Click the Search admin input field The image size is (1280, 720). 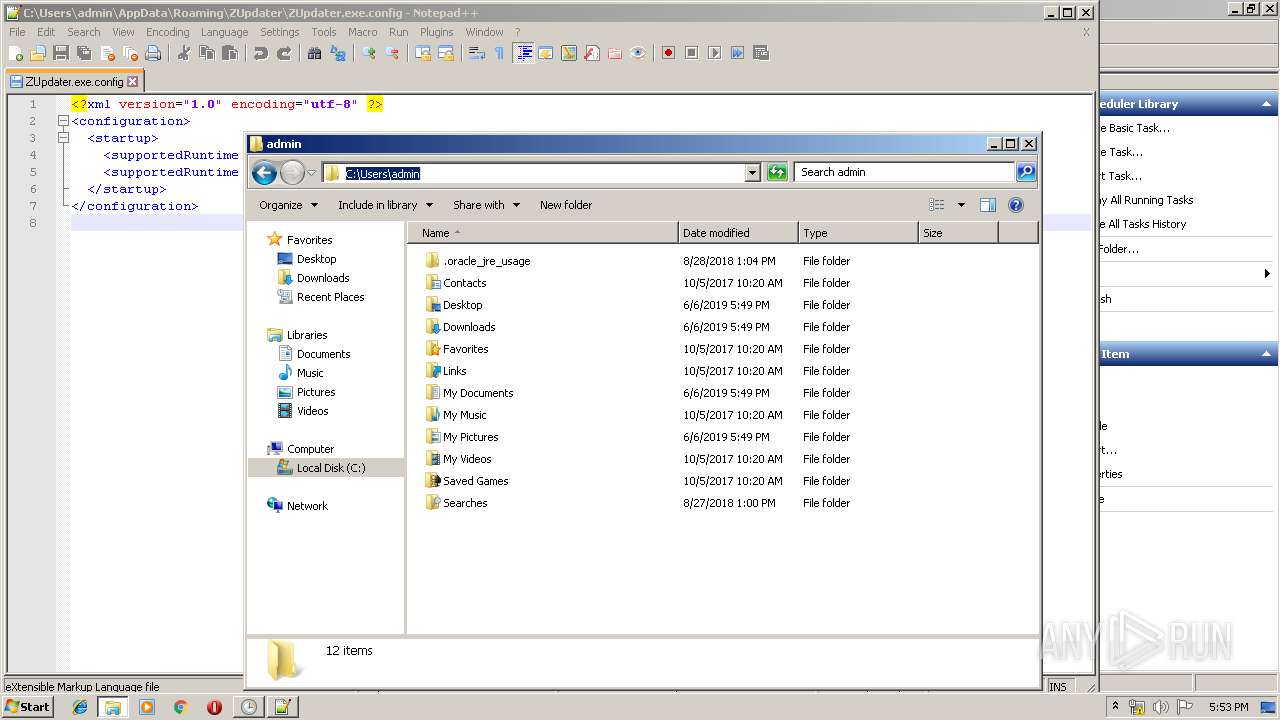point(905,172)
